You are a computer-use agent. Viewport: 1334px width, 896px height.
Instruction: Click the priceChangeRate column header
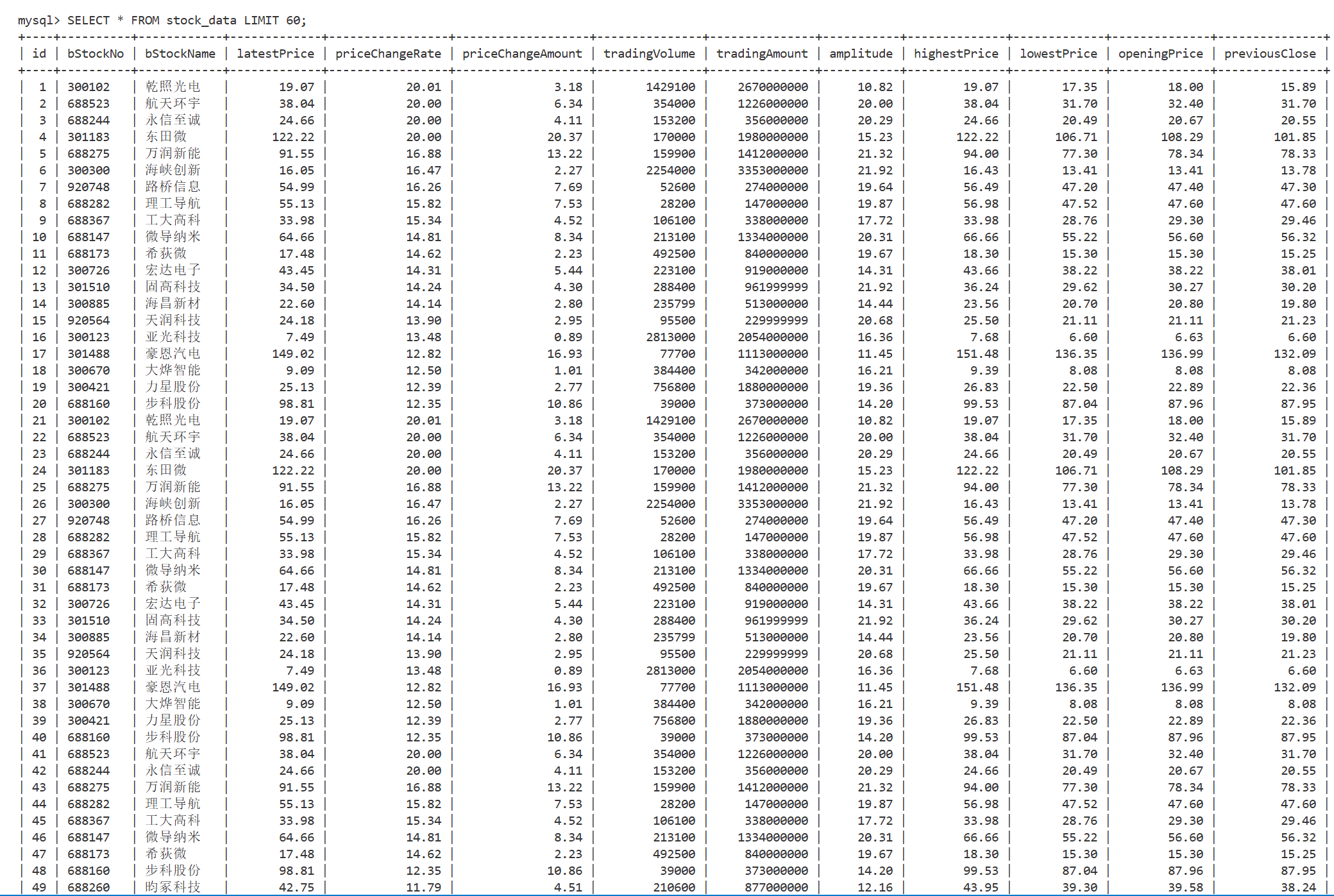pyautogui.click(x=388, y=54)
